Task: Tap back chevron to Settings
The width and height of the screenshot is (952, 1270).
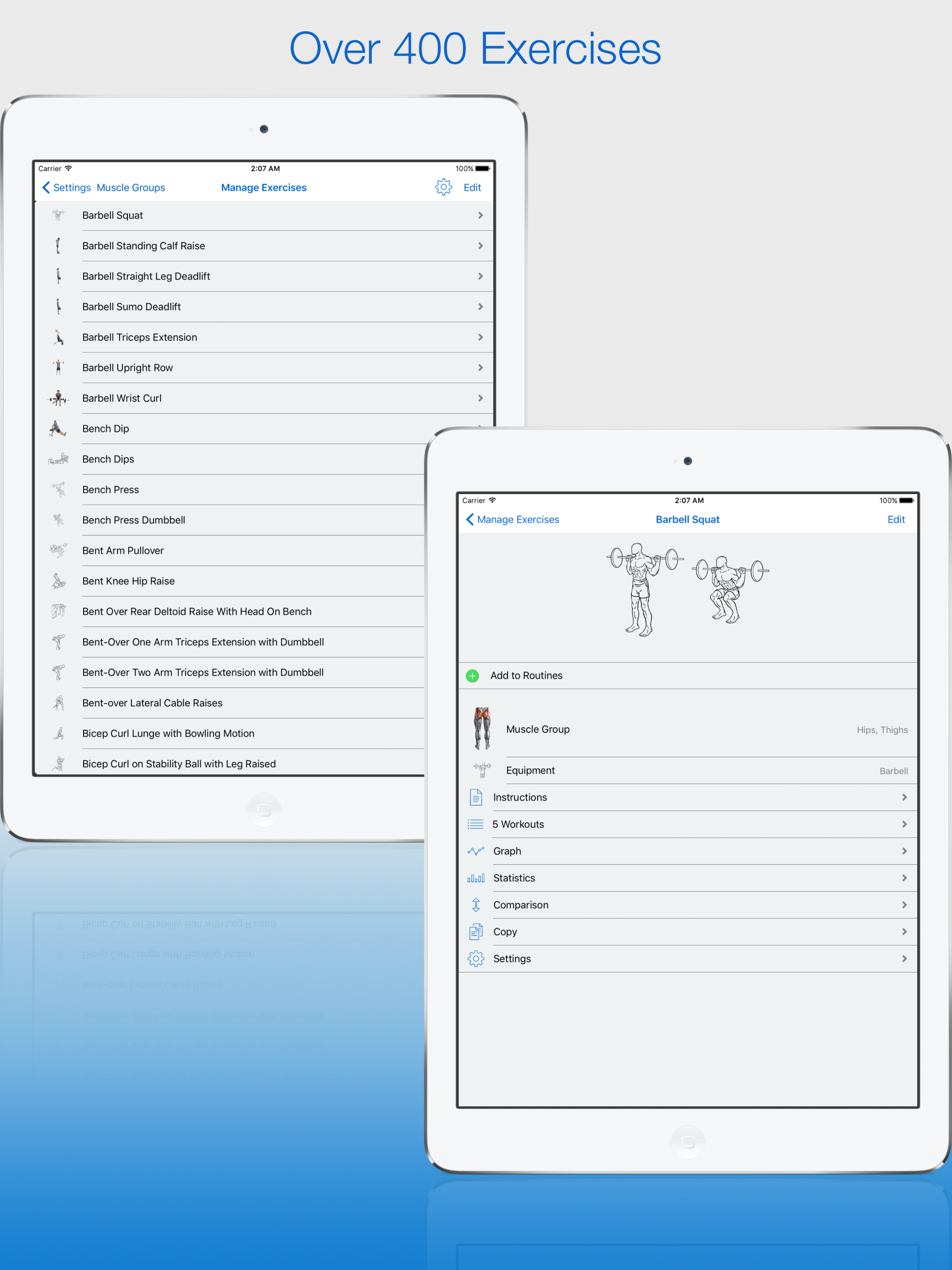Action: click(46, 187)
